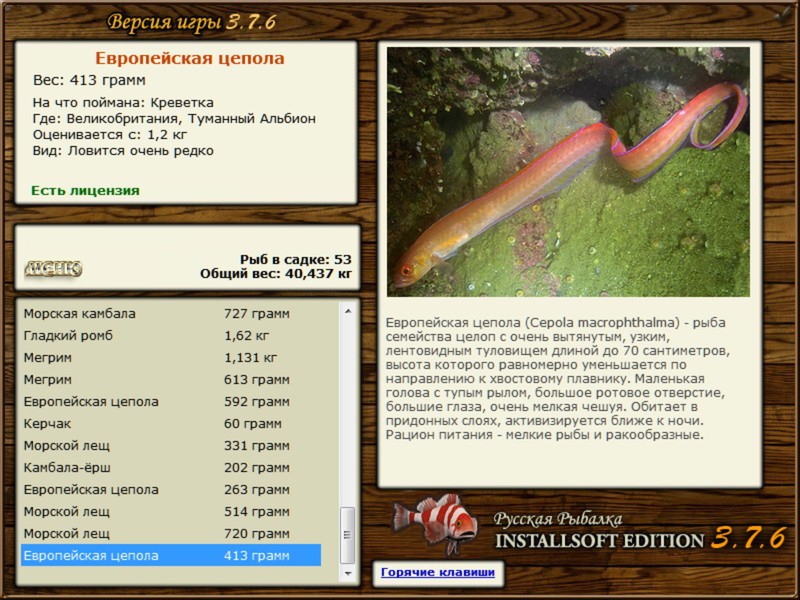This screenshot has width=800, height=600.
Task: Select Европейская цепола 263 грамм row
Action: tap(171, 489)
